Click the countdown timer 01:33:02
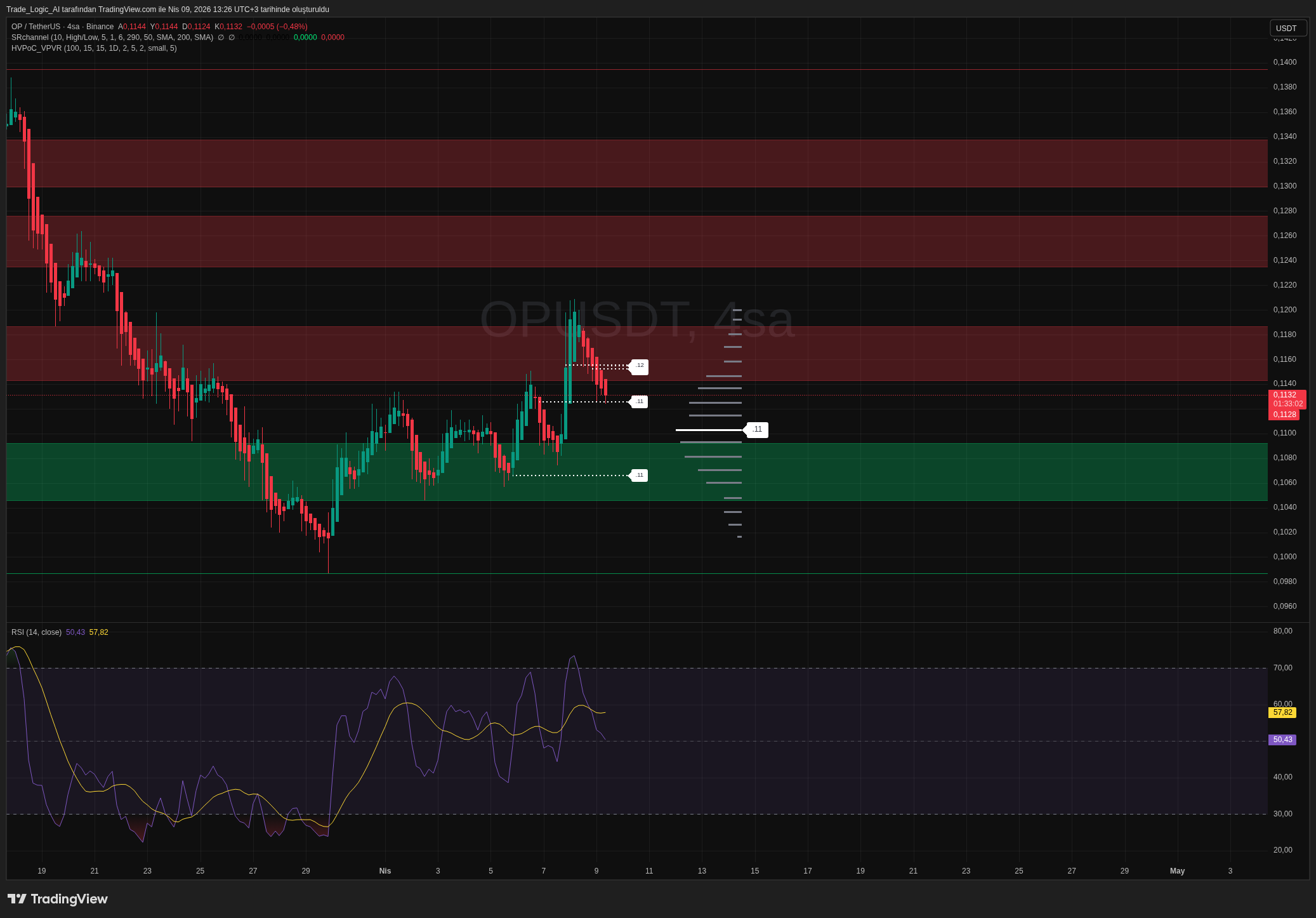This screenshot has height=918, width=1316. click(1287, 404)
